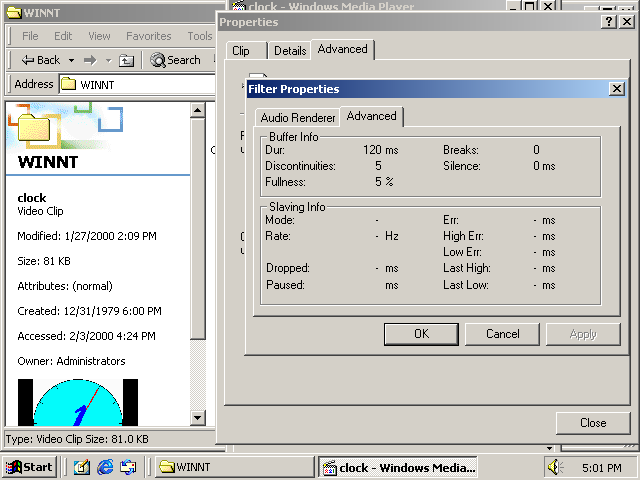This screenshot has height=480, width=640.
Task: Launch Internet Explorer from quick launch
Action: [x=105, y=467]
